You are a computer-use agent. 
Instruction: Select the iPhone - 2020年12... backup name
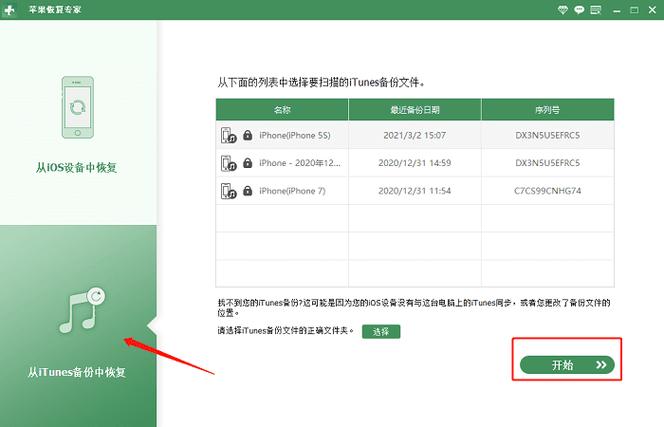click(300, 163)
